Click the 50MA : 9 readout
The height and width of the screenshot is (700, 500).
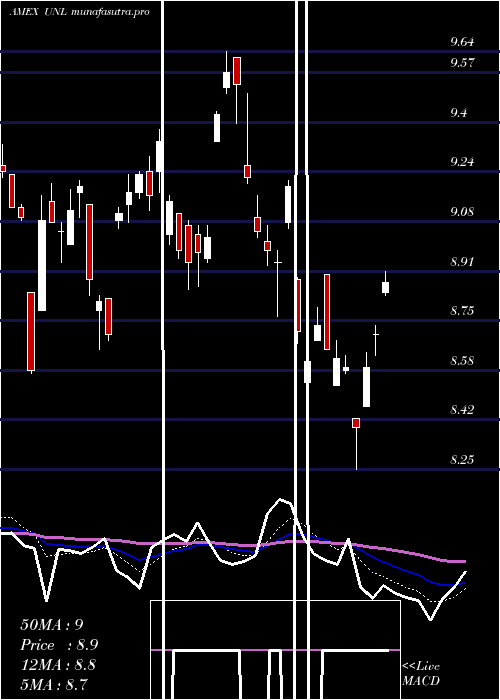point(52,625)
